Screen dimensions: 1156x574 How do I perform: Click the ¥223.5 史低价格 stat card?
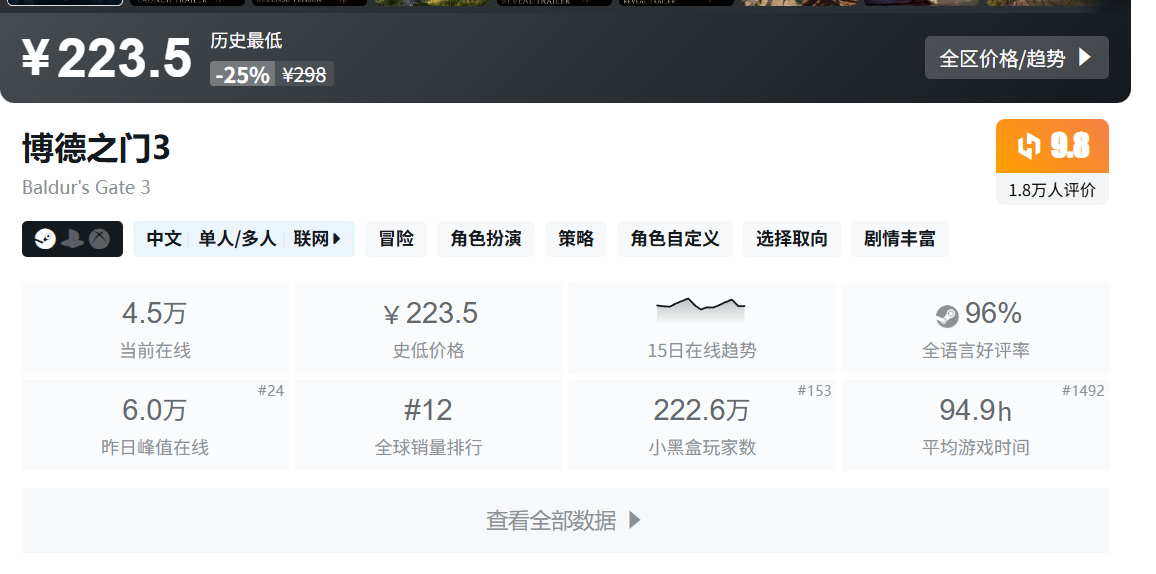pyautogui.click(x=428, y=328)
